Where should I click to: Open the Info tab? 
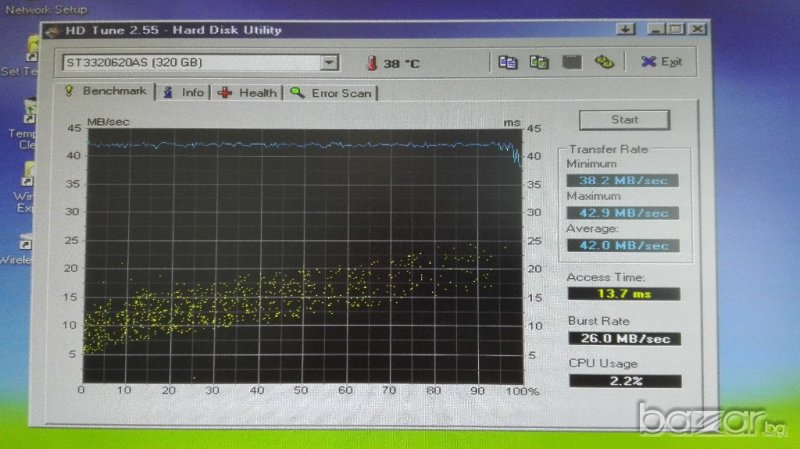[x=184, y=92]
